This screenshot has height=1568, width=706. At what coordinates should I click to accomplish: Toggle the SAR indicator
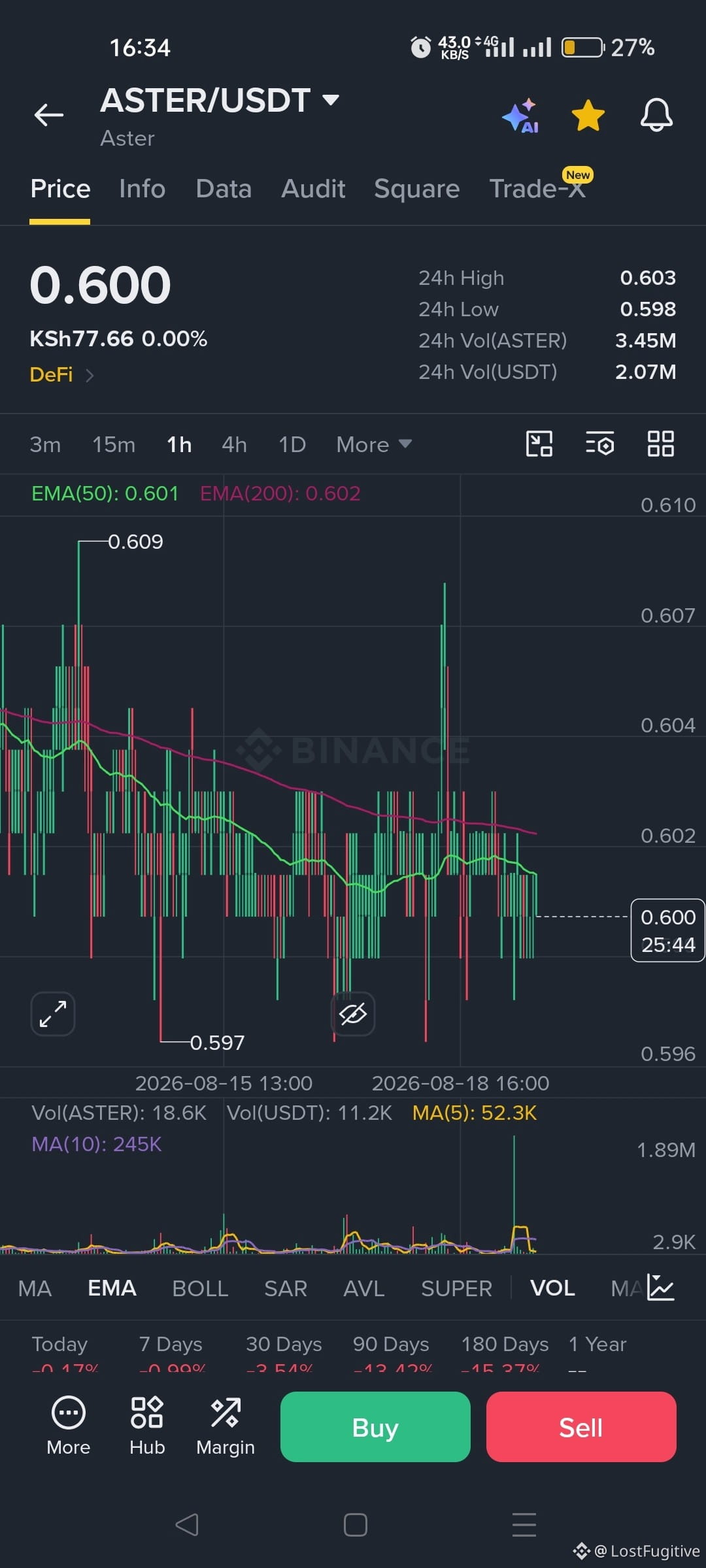coord(286,1288)
